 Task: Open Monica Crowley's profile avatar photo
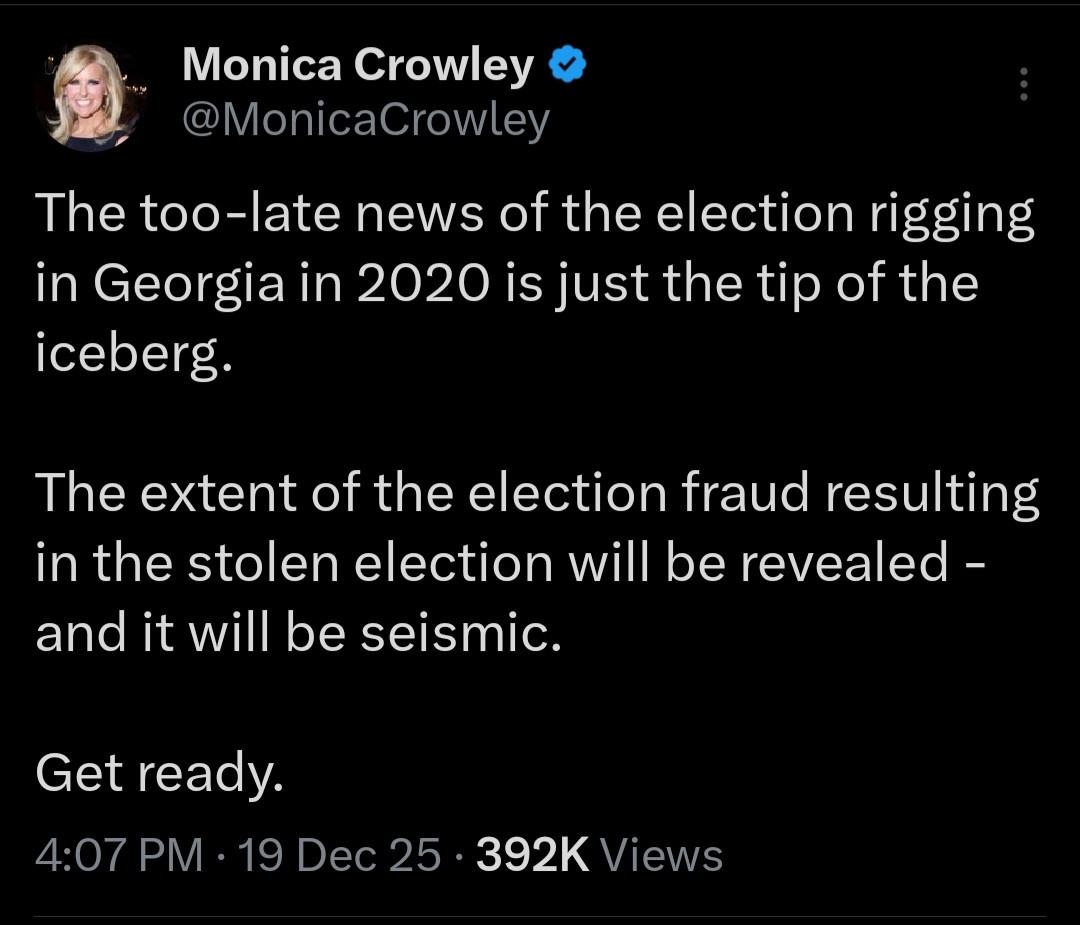coord(91,97)
